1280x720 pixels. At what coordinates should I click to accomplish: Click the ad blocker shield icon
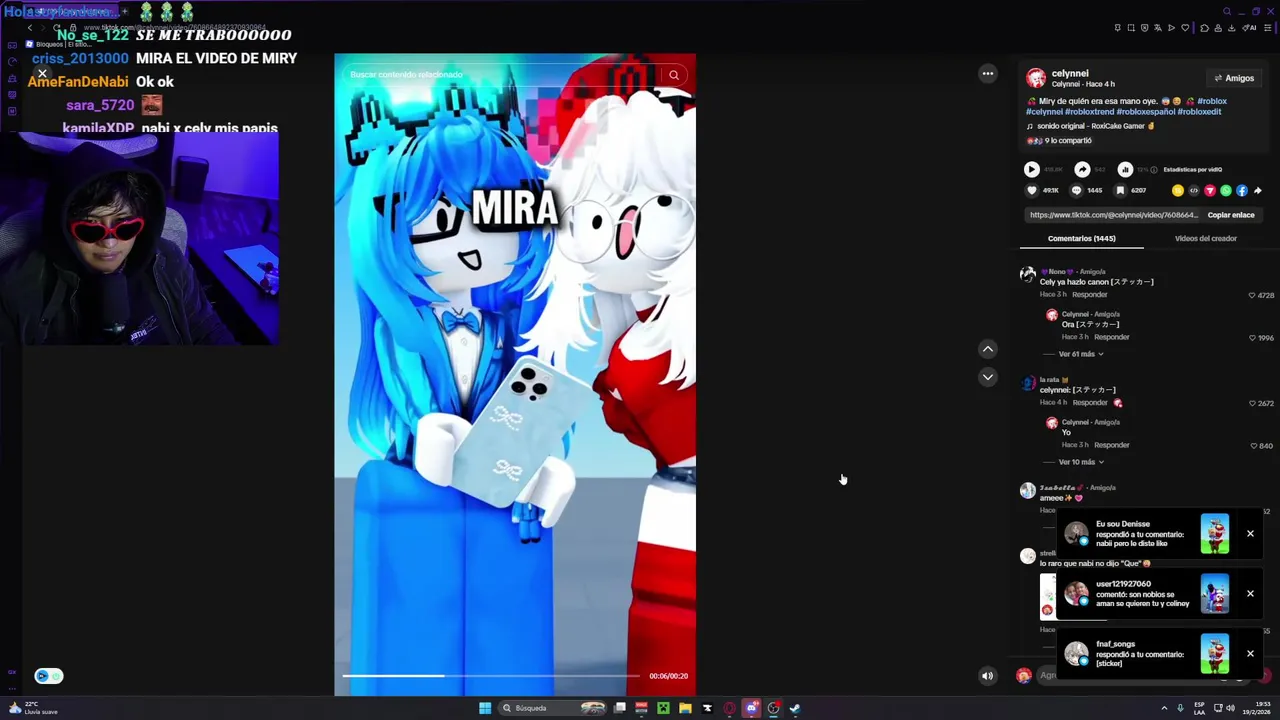click(1145, 28)
